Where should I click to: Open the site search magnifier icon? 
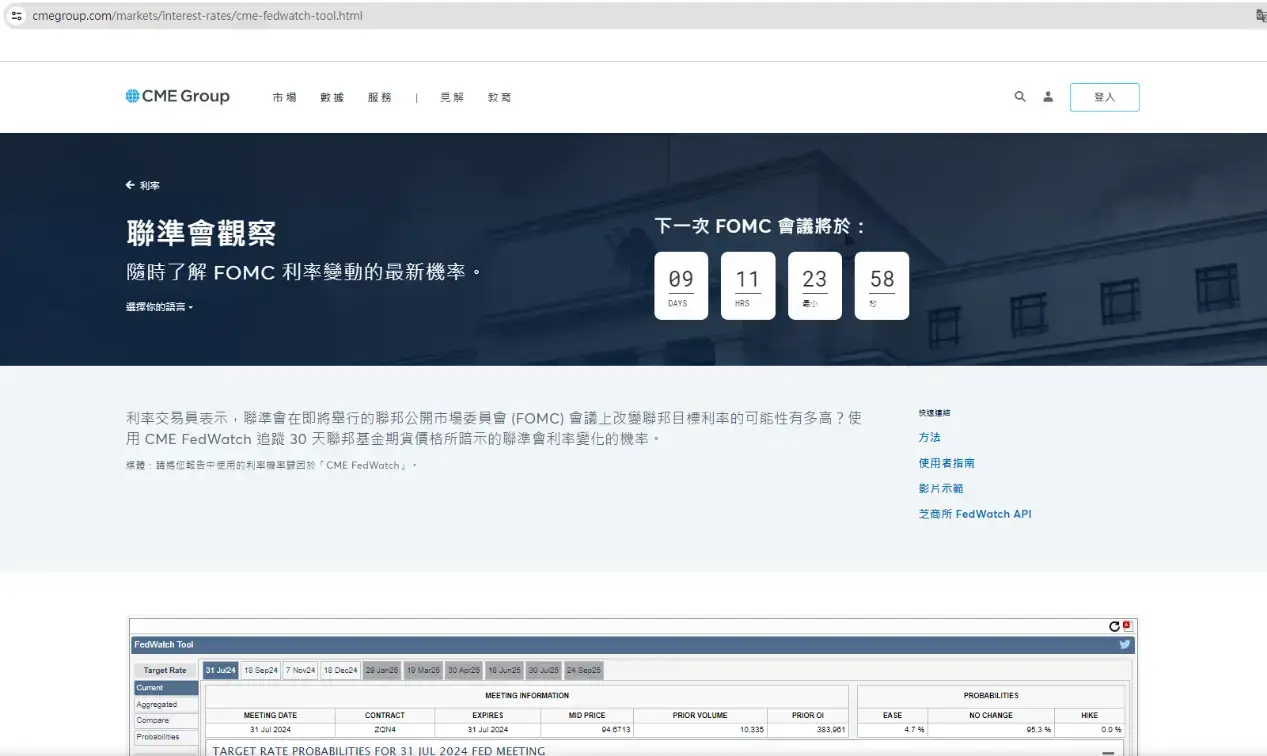click(x=1019, y=96)
